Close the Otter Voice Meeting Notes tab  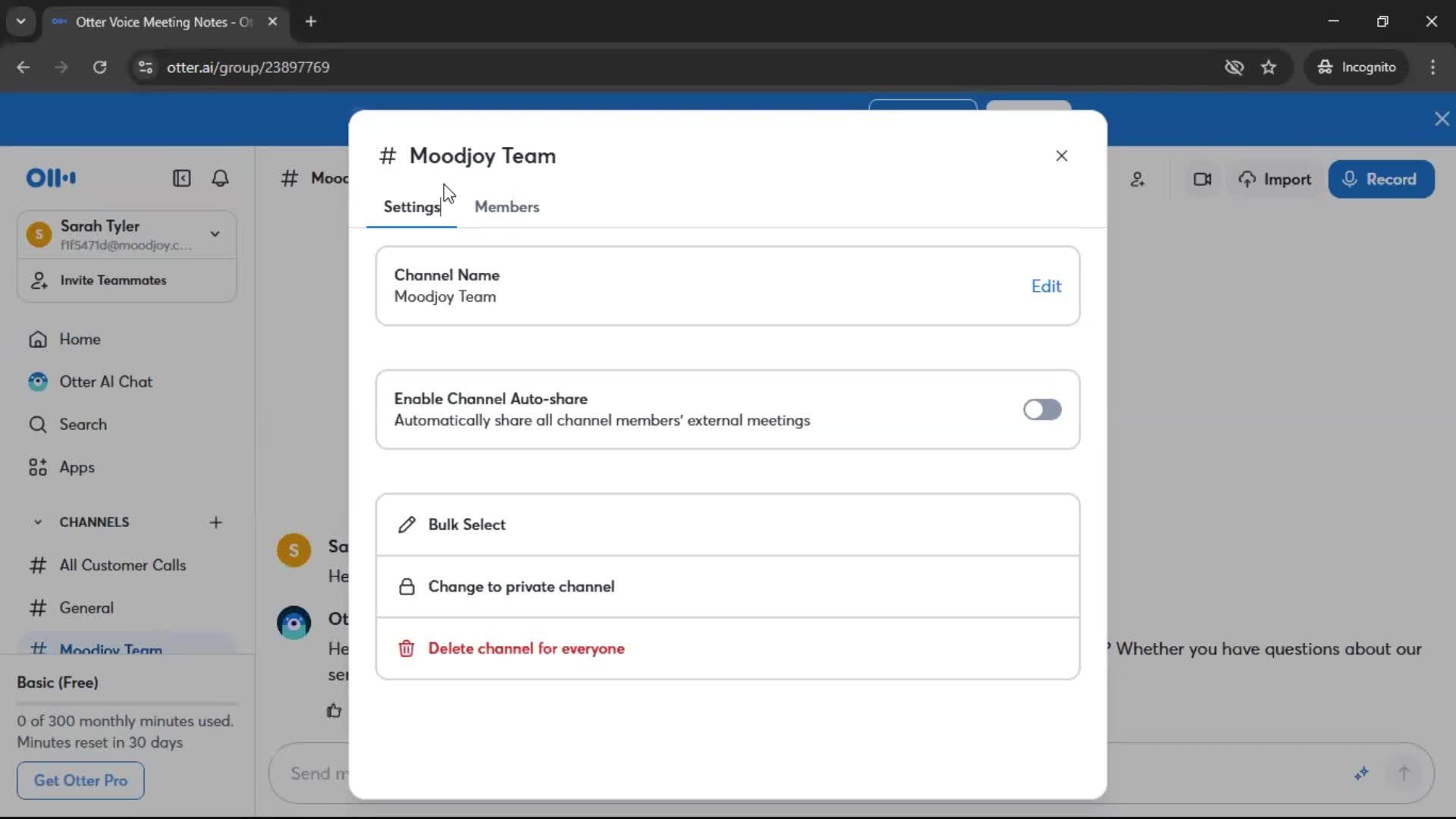pos(272,21)
